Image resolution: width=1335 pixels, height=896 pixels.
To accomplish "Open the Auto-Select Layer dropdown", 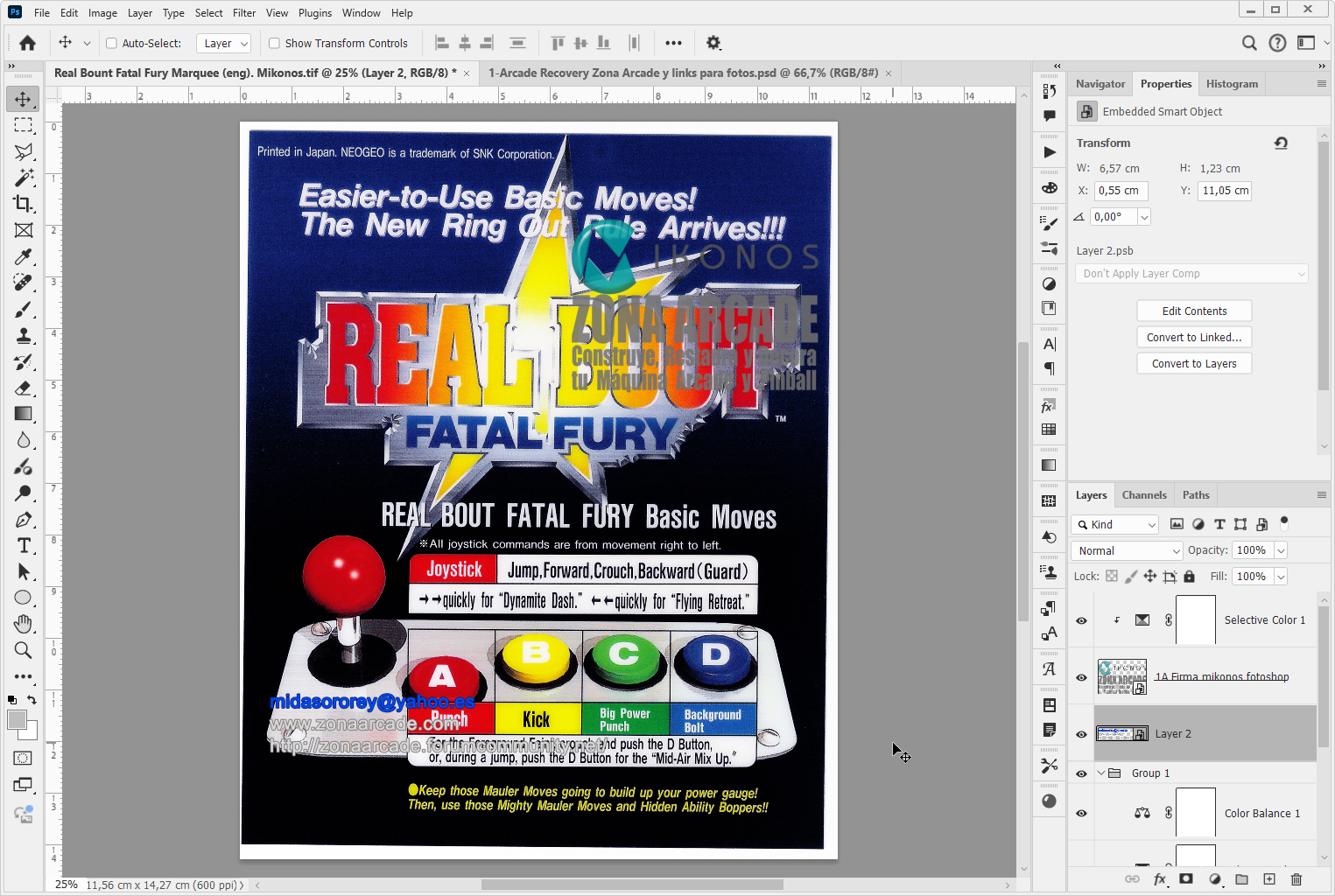I will click(223, 43).
